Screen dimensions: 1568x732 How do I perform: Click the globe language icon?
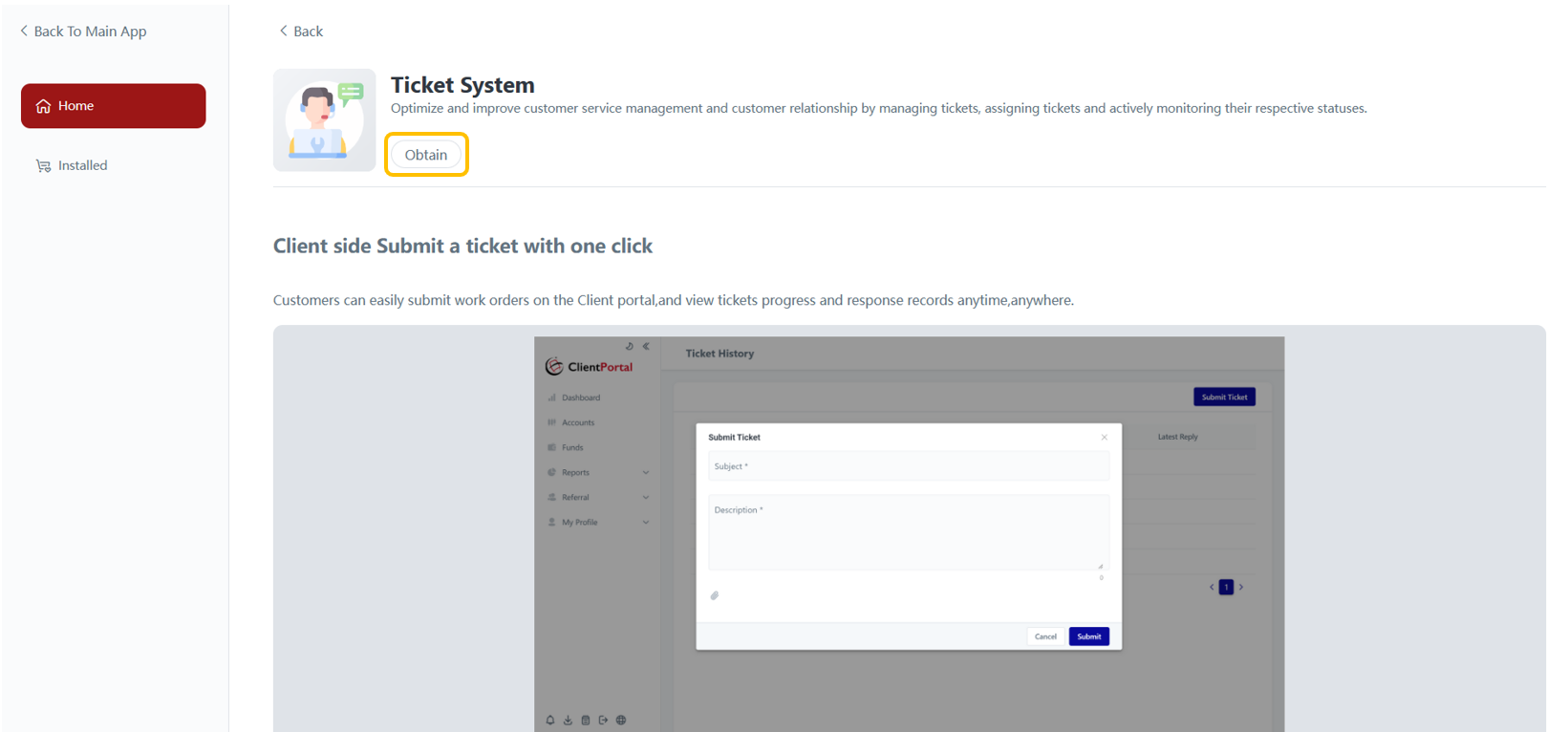[x=621, y=721]
